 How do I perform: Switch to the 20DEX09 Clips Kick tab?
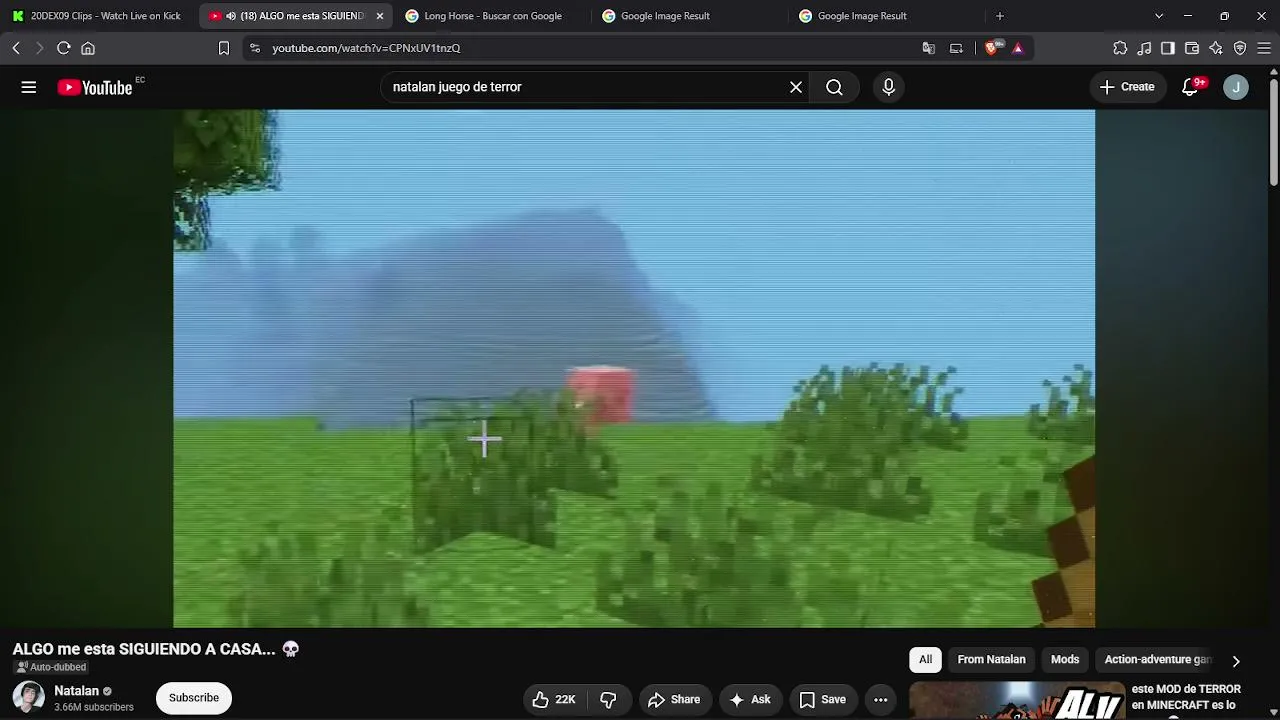(x=97, y=16)
